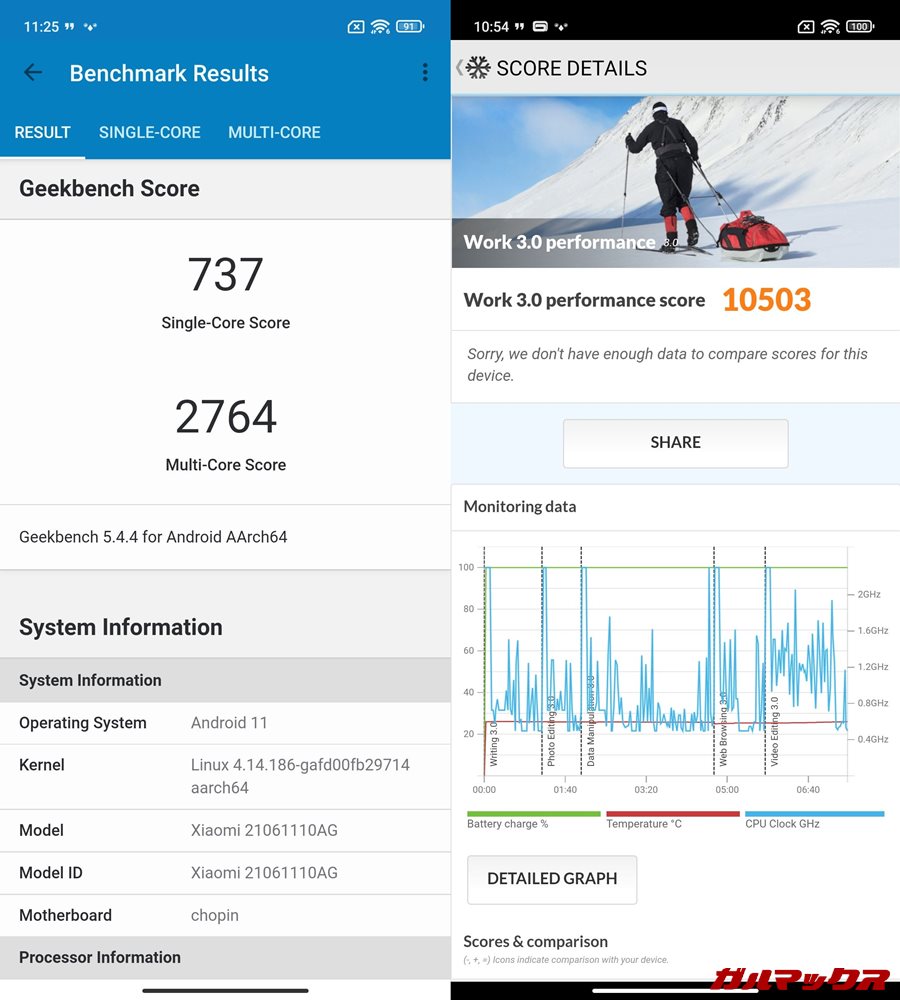This screenshot has height=1000, width=900.
Task: Tap the back chevron left of snowflake
Action: [x=459, y=68]
